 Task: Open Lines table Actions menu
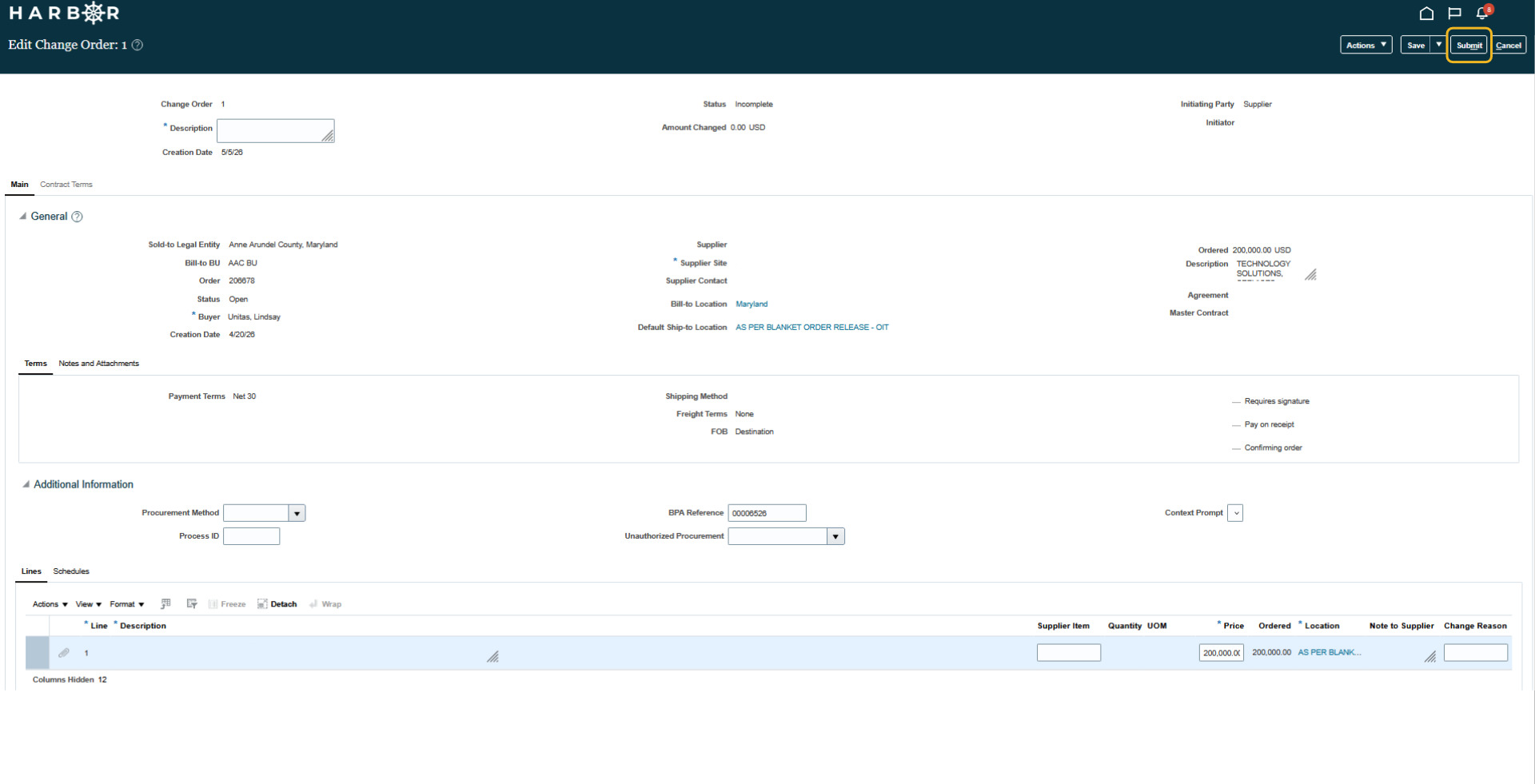coord(50,604)
